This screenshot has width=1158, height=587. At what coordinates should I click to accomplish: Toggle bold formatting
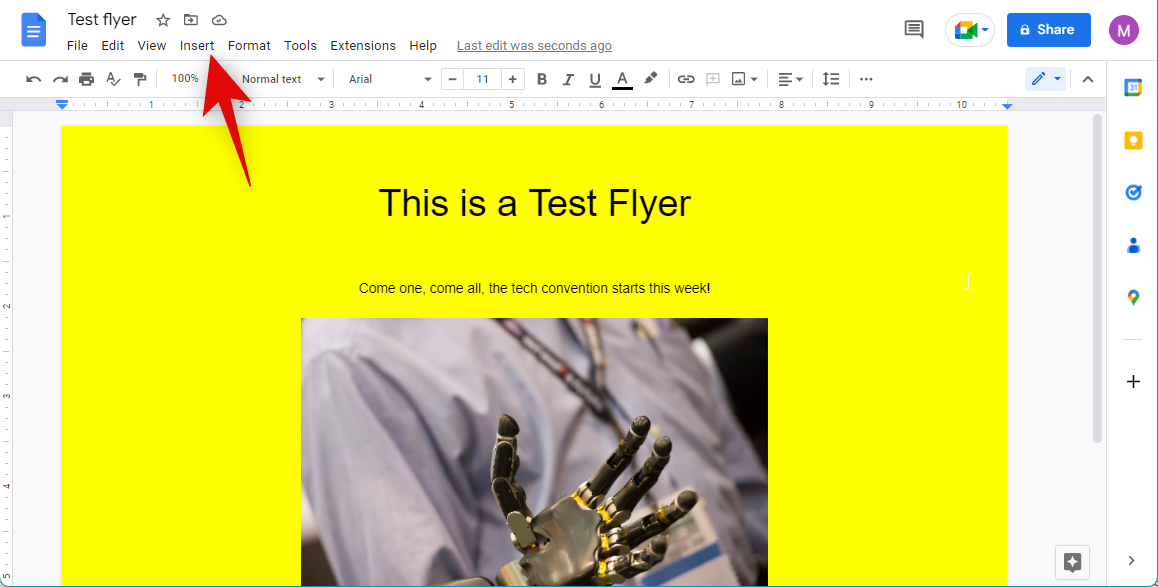(x=542, y=79)
